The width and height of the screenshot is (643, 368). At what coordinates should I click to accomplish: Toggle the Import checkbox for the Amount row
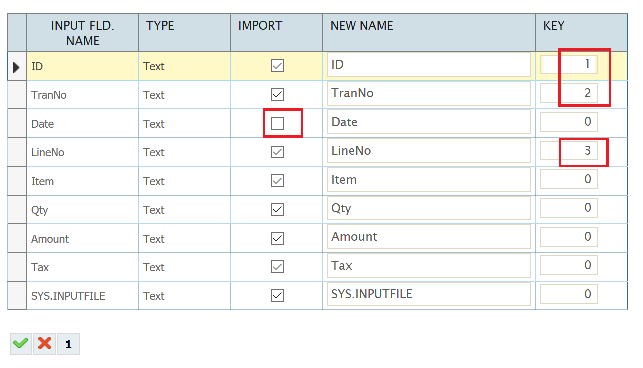click(278, 238)
